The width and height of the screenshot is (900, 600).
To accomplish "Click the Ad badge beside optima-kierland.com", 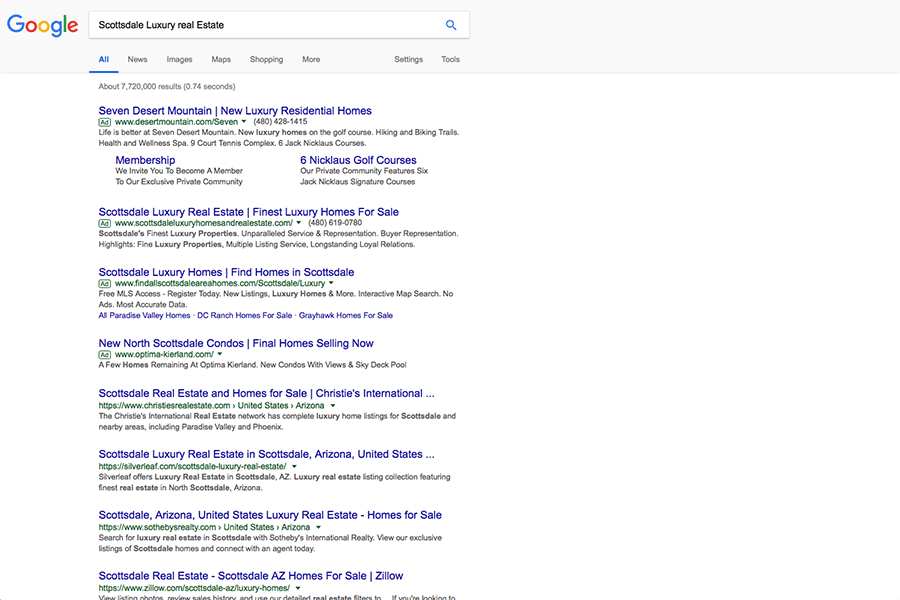I will coord(104,355).
